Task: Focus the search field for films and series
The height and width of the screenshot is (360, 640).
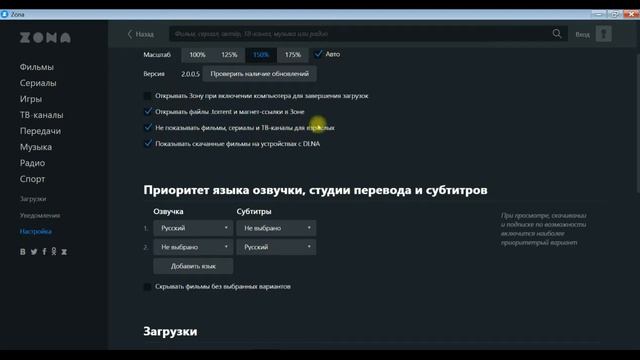Action: [x=361, y=34]
